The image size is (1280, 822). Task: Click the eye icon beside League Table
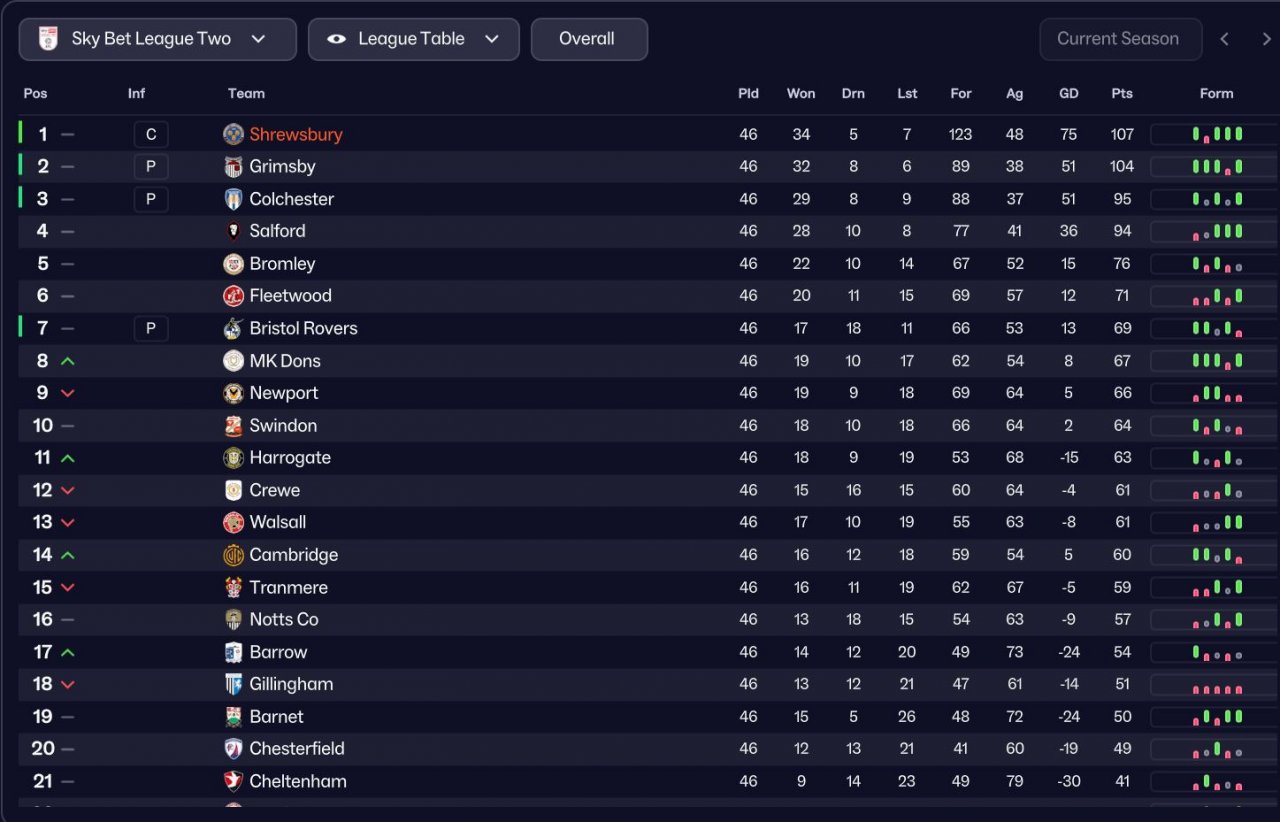point(337,39)
